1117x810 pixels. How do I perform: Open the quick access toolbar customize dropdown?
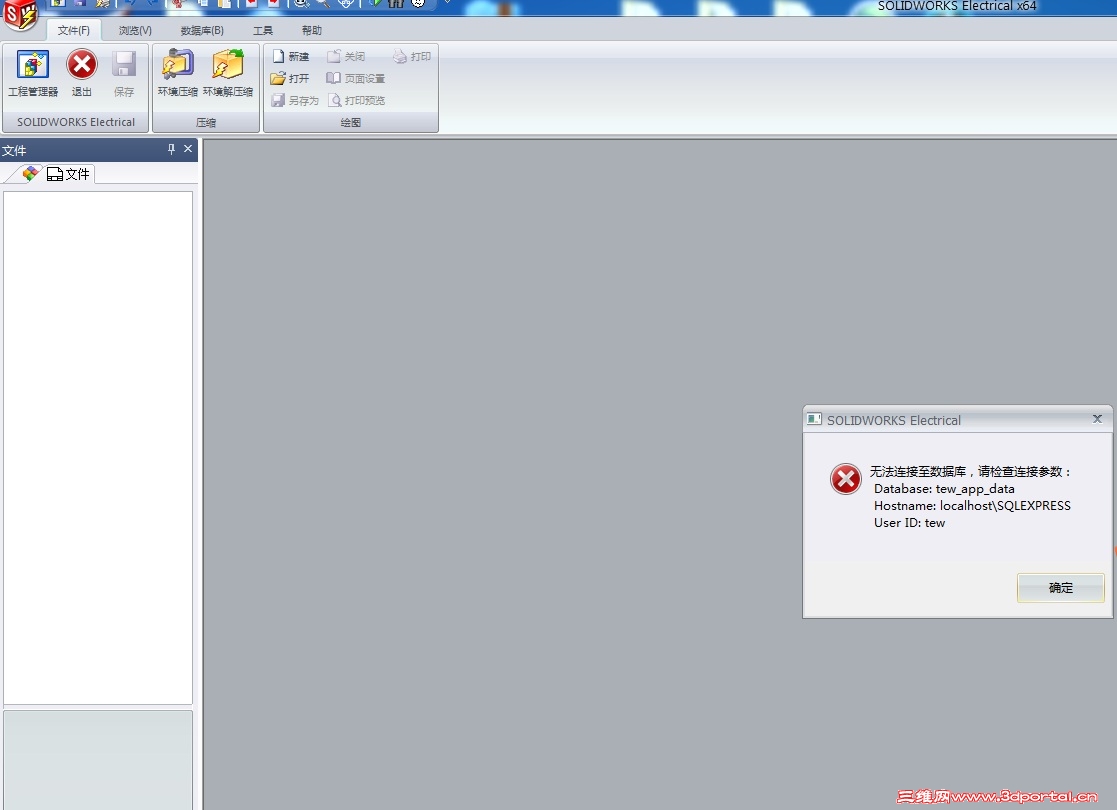447,3
